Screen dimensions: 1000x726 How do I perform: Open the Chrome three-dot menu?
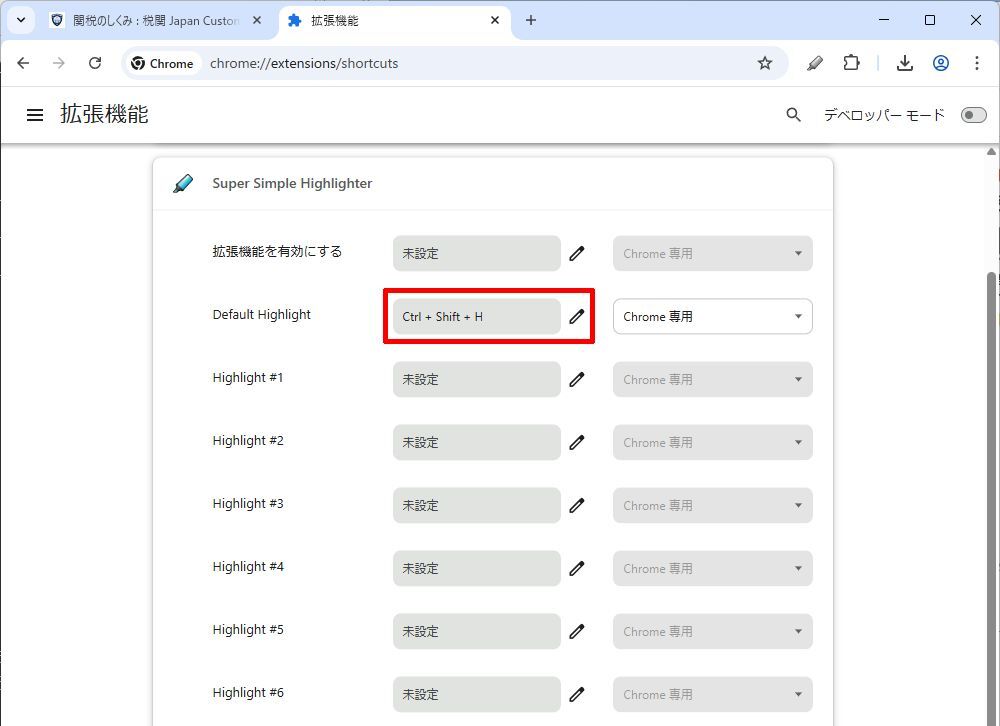(976, 63)
